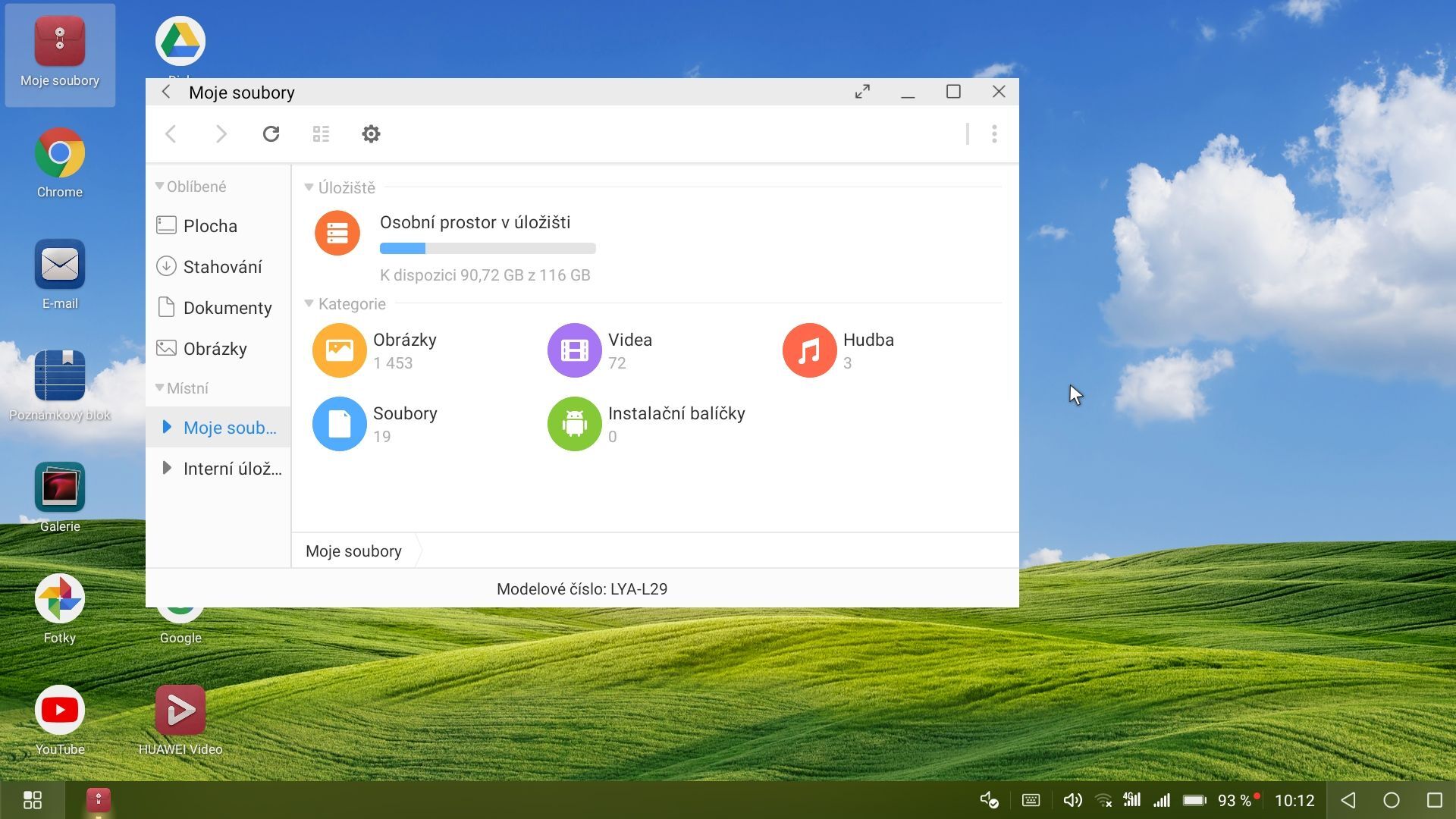Image resolution: width=1456 pixels, height=819 pixels.
Task: Open the three-dot overflow menu
Action: tap(994, 134)
